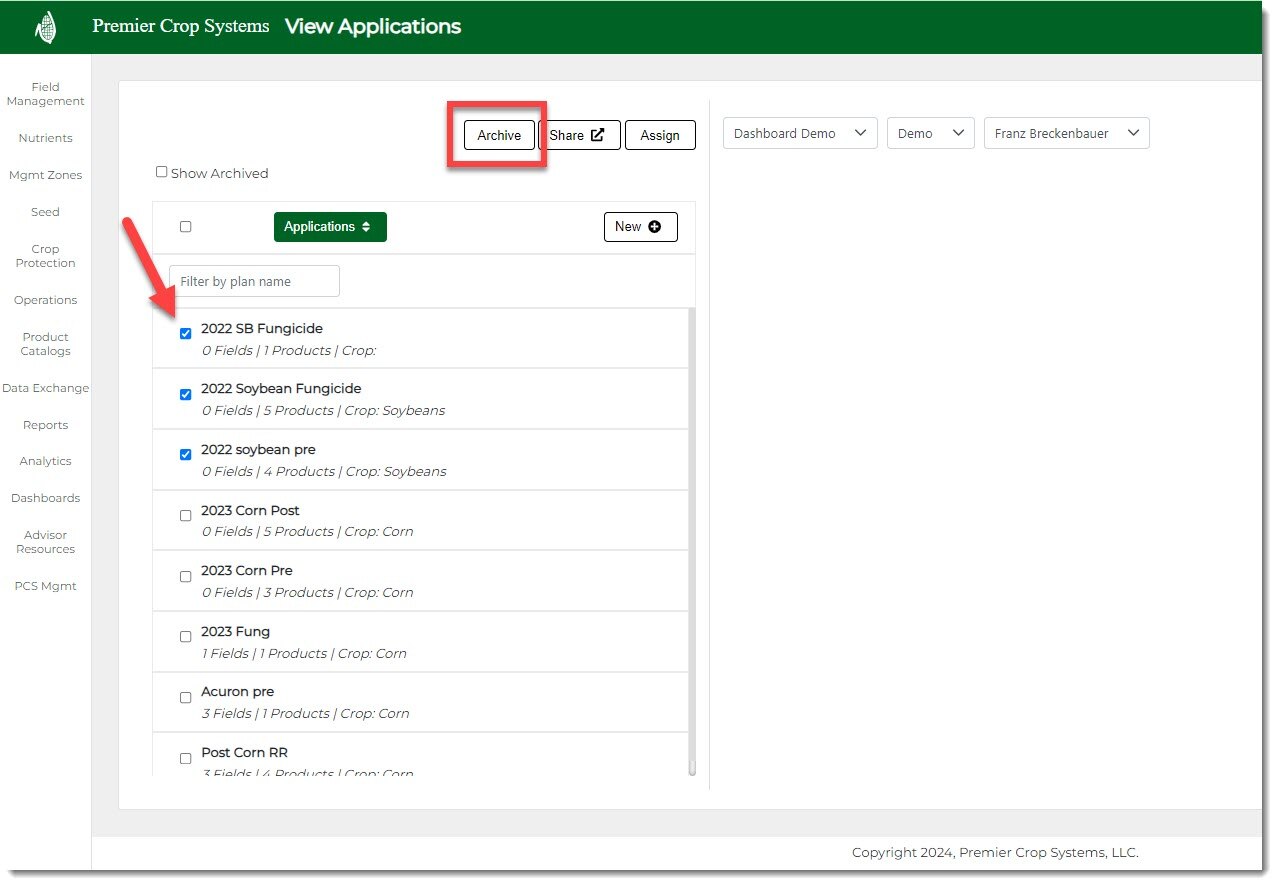Click the Premier Crop Systems corn logo
The image size is (1277, 885).
click(x=45, y=27)
